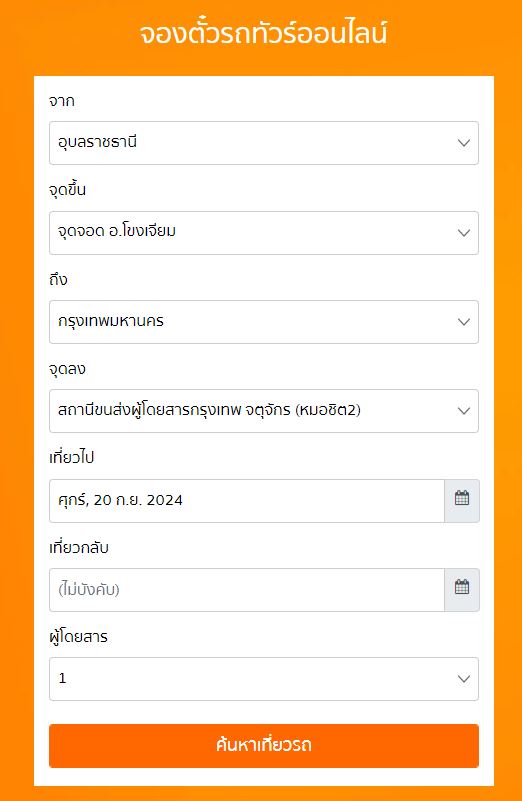Image resolution: width=522 pixels, height=801 pixels.
Task: Click the ค้นหาเที่ยวรถ search button
Action: (264, 745)
